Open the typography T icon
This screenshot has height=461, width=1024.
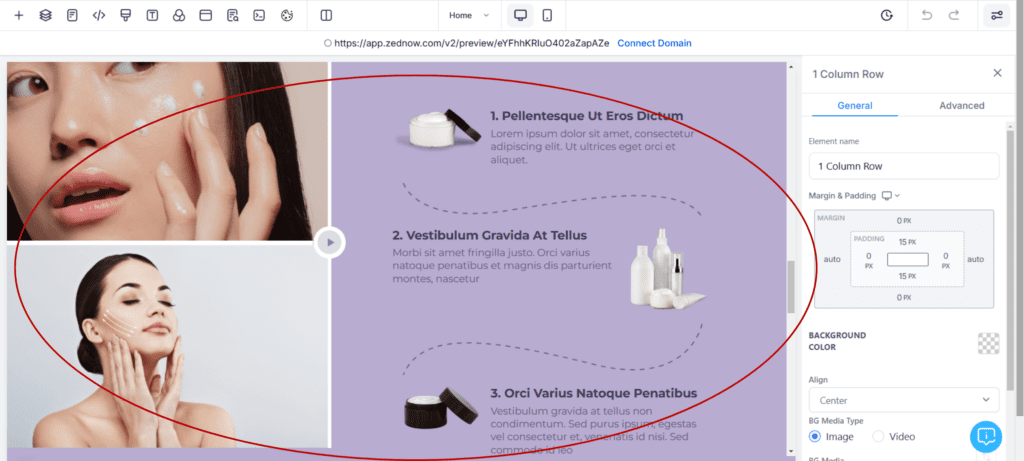tap(152, 16)
